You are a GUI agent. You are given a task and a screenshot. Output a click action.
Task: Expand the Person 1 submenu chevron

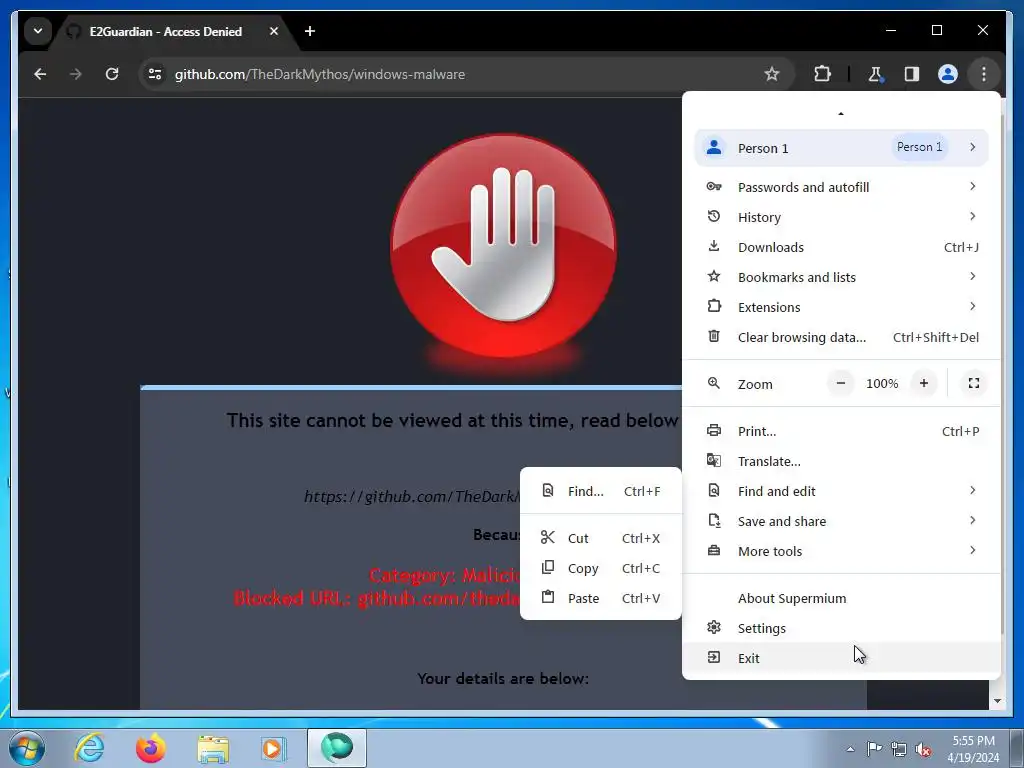coord(972,147)
